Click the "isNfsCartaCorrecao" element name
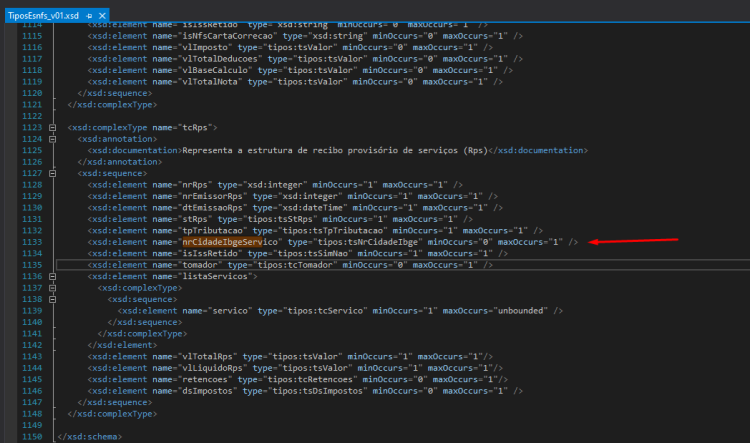Viewport: 750px width, 443px height. (227, 36)
